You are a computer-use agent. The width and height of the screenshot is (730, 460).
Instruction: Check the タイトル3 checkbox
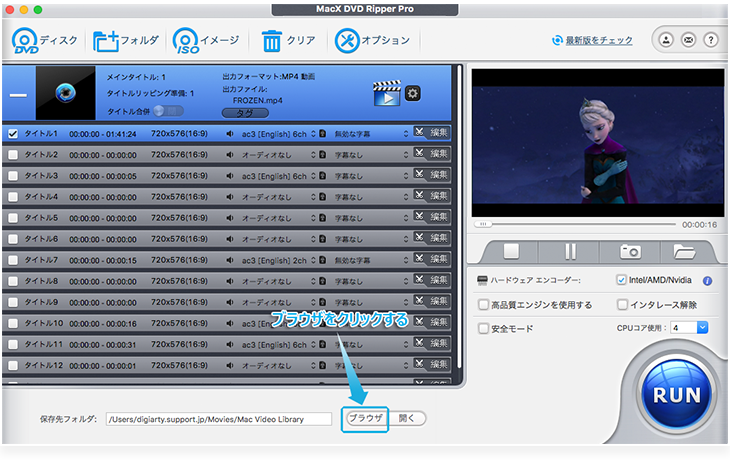click(13, 176)
